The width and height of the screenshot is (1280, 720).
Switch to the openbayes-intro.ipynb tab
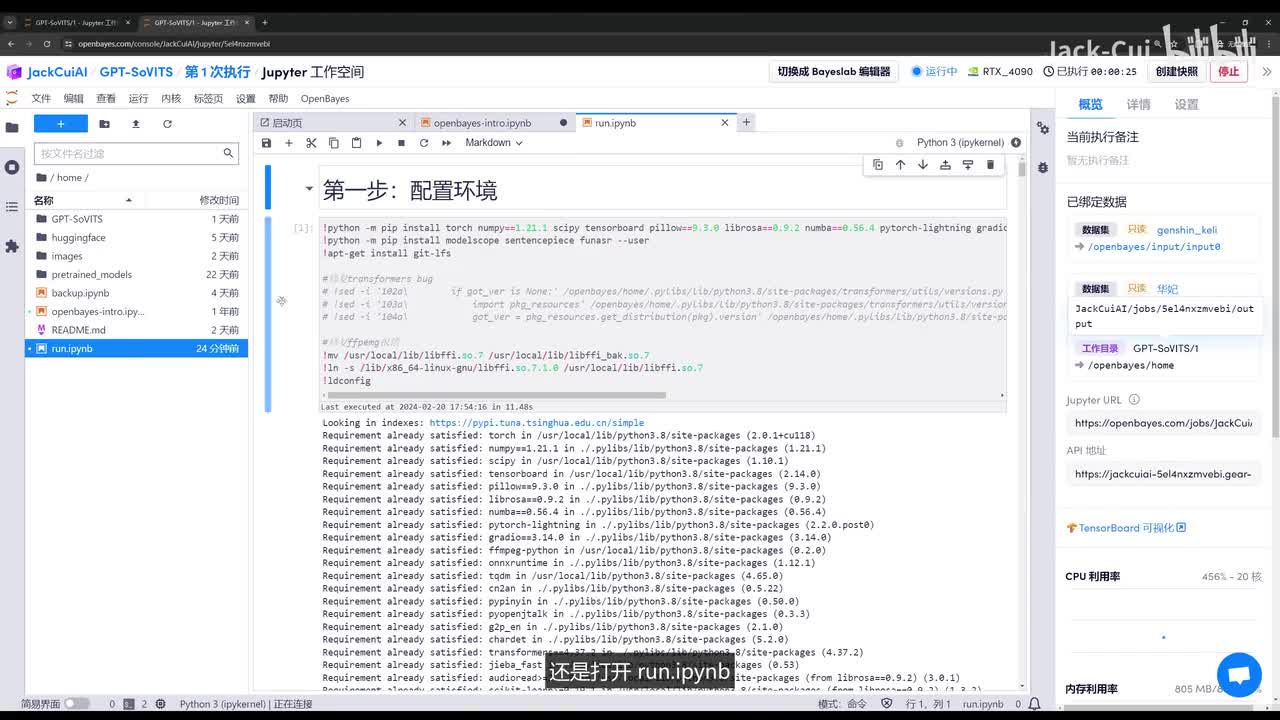click(x=482, y=123)
